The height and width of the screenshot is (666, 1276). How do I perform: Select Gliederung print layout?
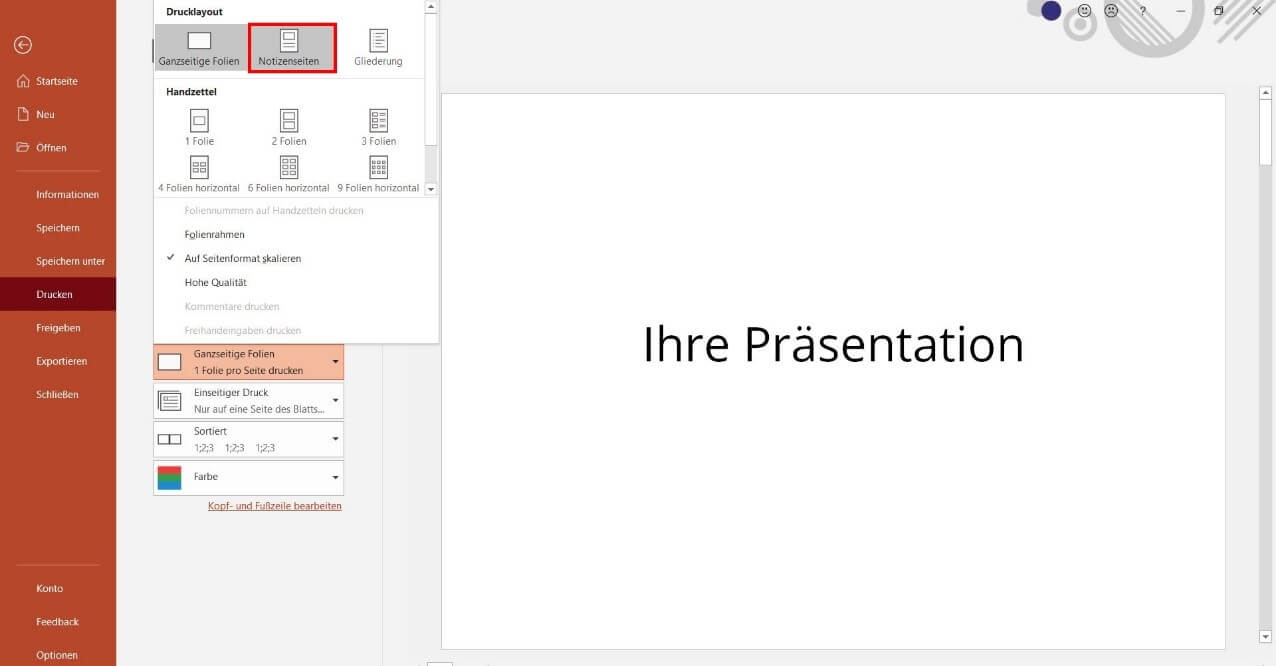(x=378, y=48)
